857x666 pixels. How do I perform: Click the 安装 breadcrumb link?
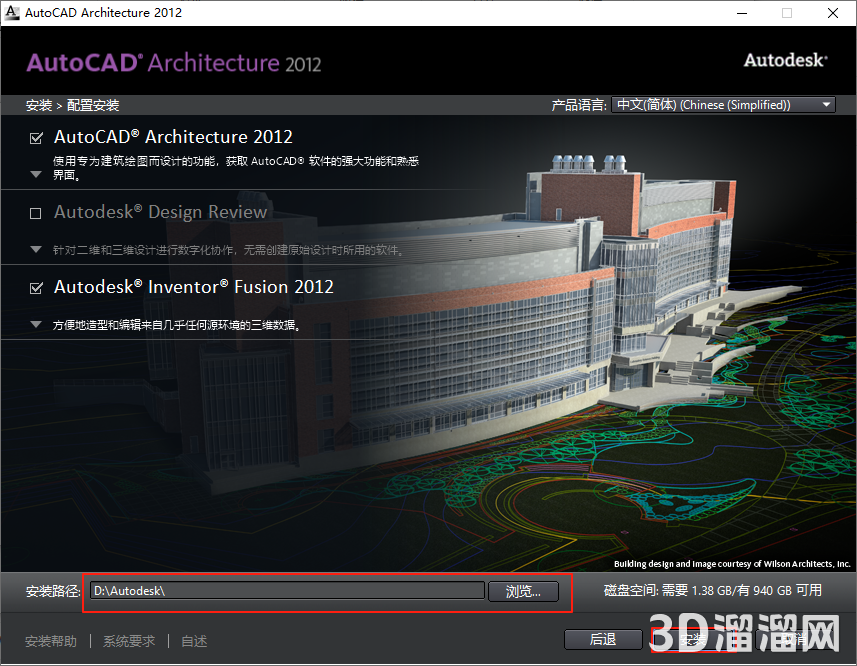[38, 105]
